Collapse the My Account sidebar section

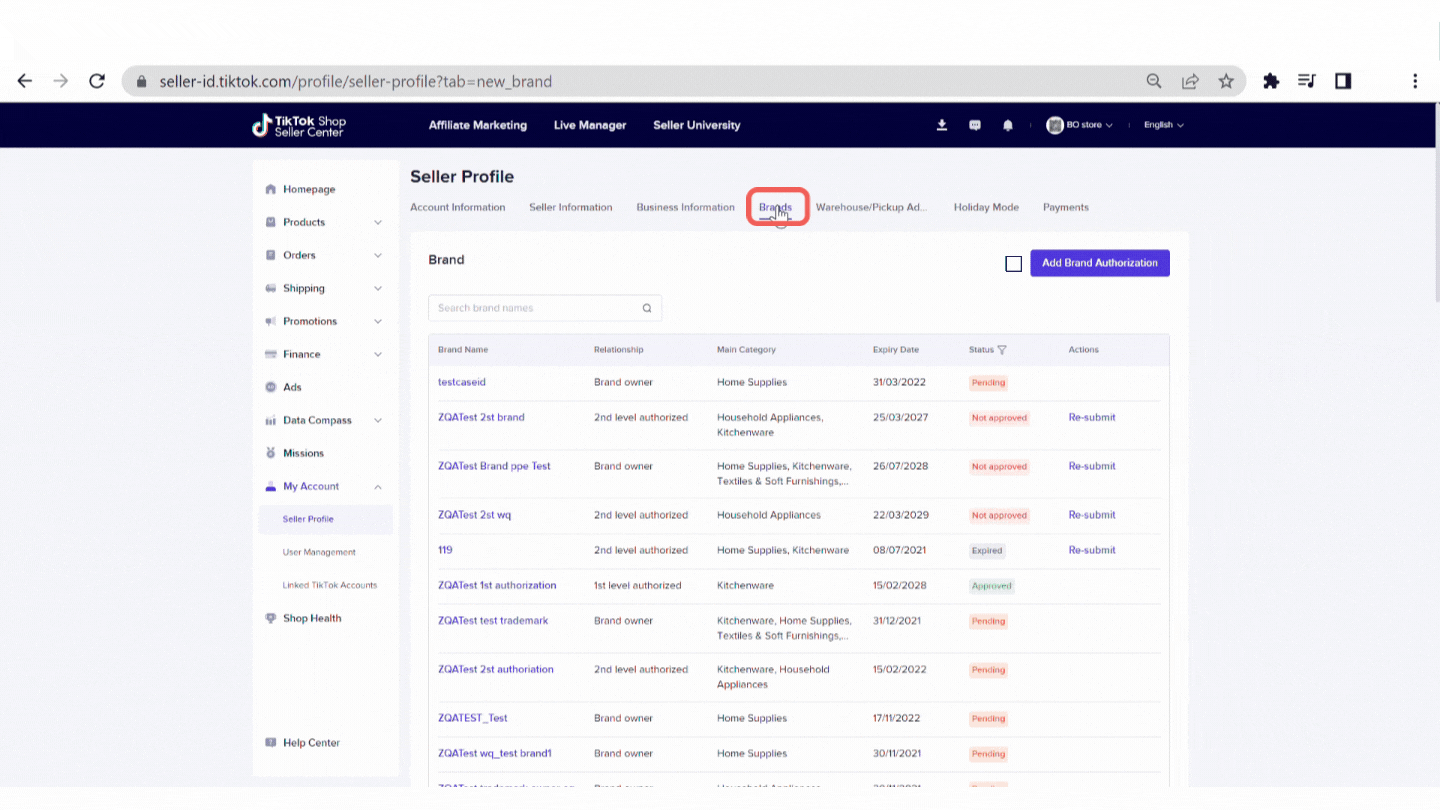378,487
